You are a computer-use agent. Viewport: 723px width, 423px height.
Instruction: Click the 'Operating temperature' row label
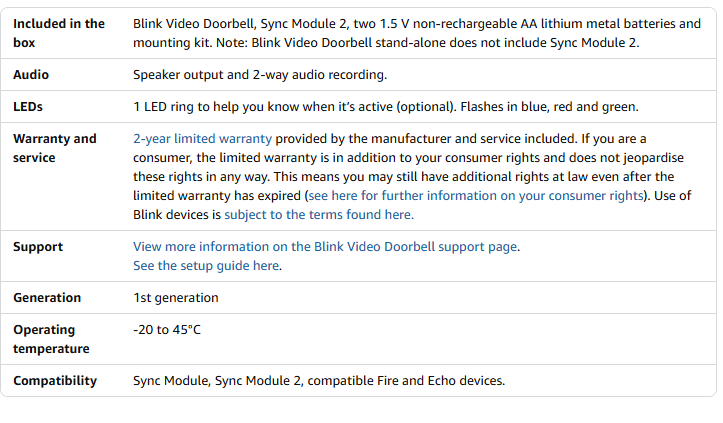coord(51,339)
